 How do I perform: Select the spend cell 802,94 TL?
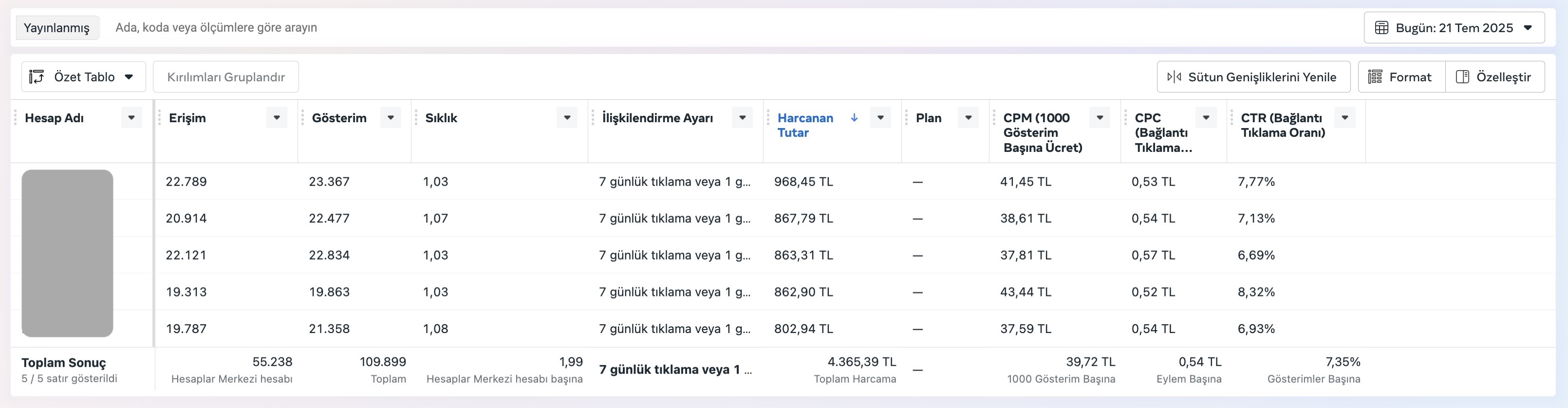pyautogui.click(x=803, y=329)
